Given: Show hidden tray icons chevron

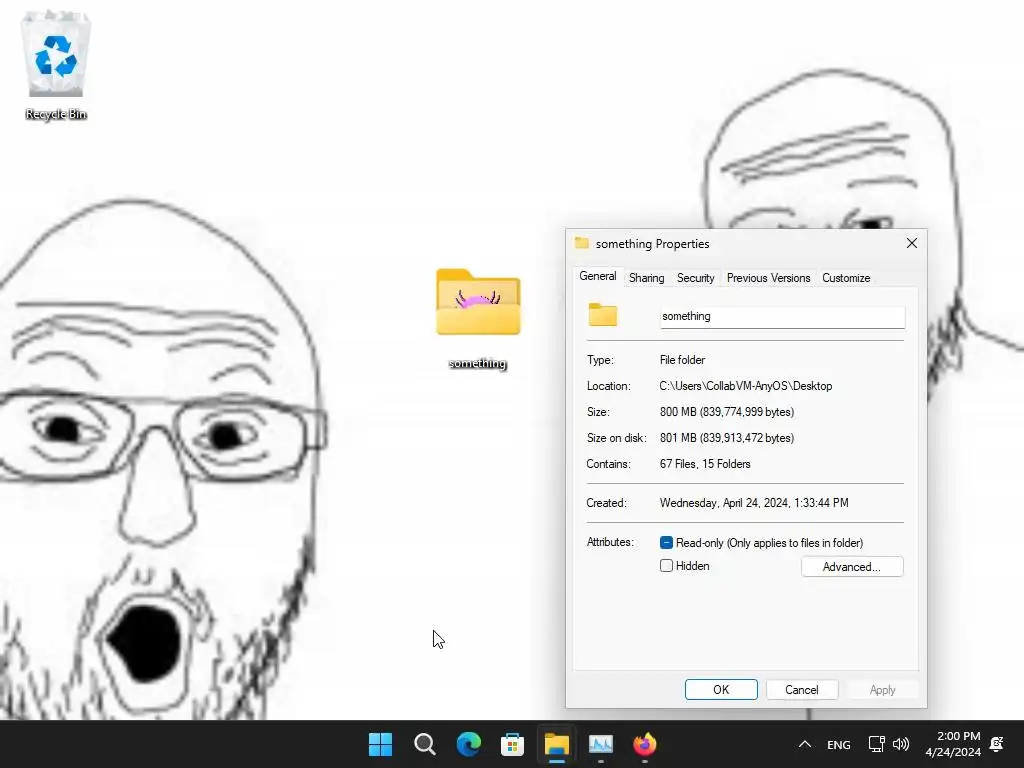Looking at the screenshot, I should (805, 744).
